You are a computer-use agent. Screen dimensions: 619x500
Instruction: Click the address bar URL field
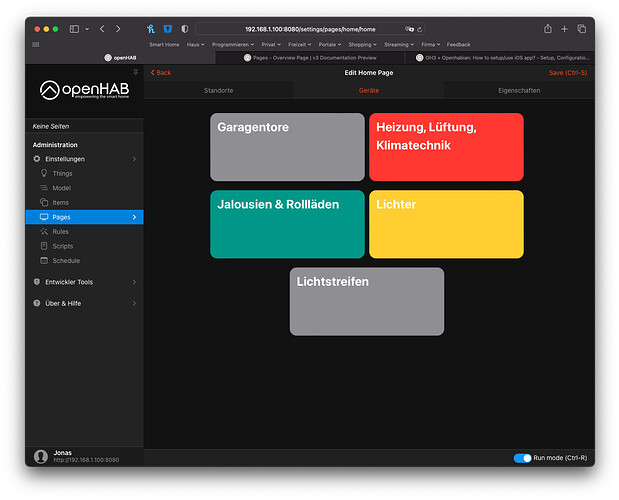[x=310, y=29]
